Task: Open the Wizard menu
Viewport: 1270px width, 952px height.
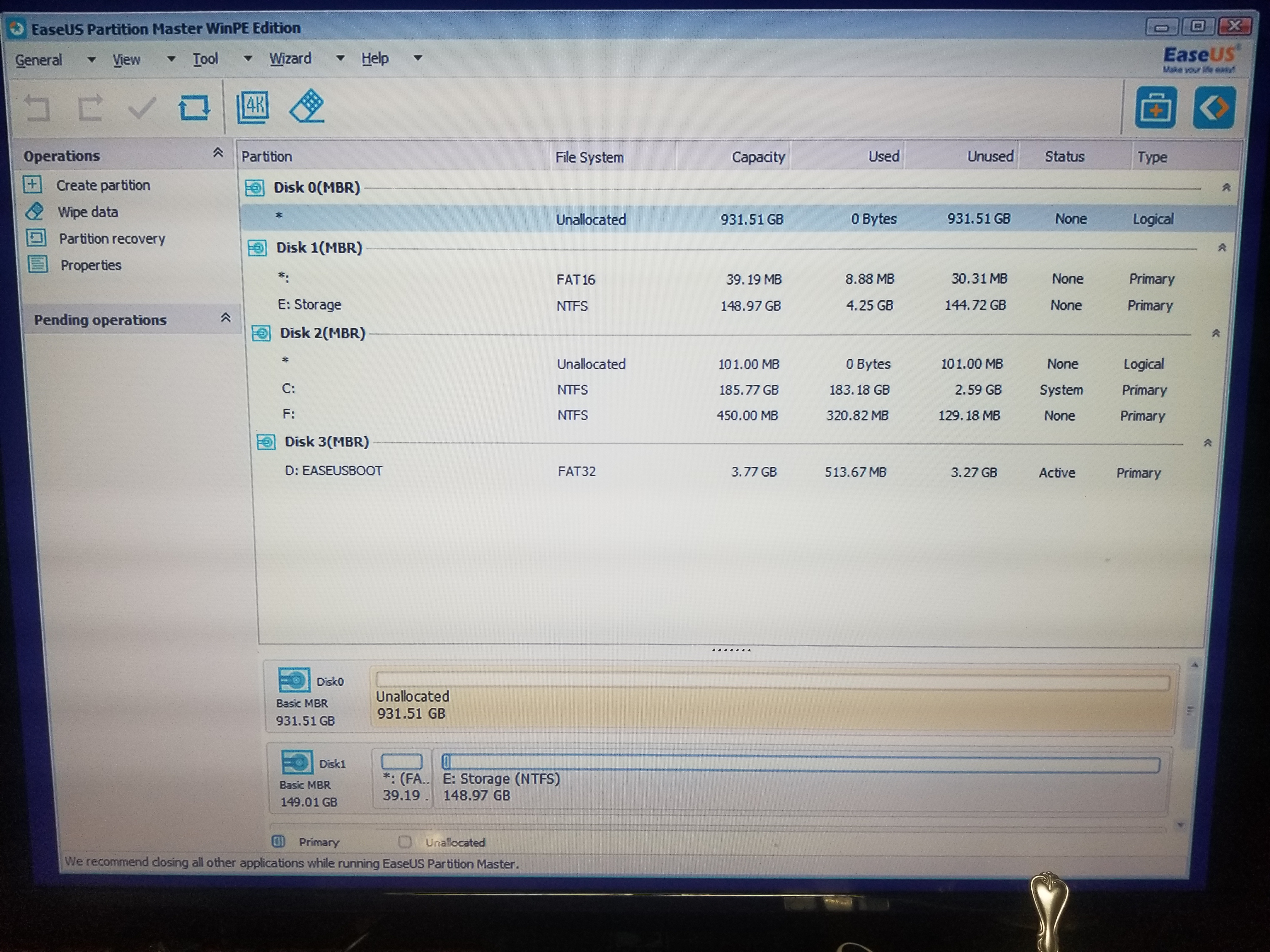Action: (x=290, y=58)
